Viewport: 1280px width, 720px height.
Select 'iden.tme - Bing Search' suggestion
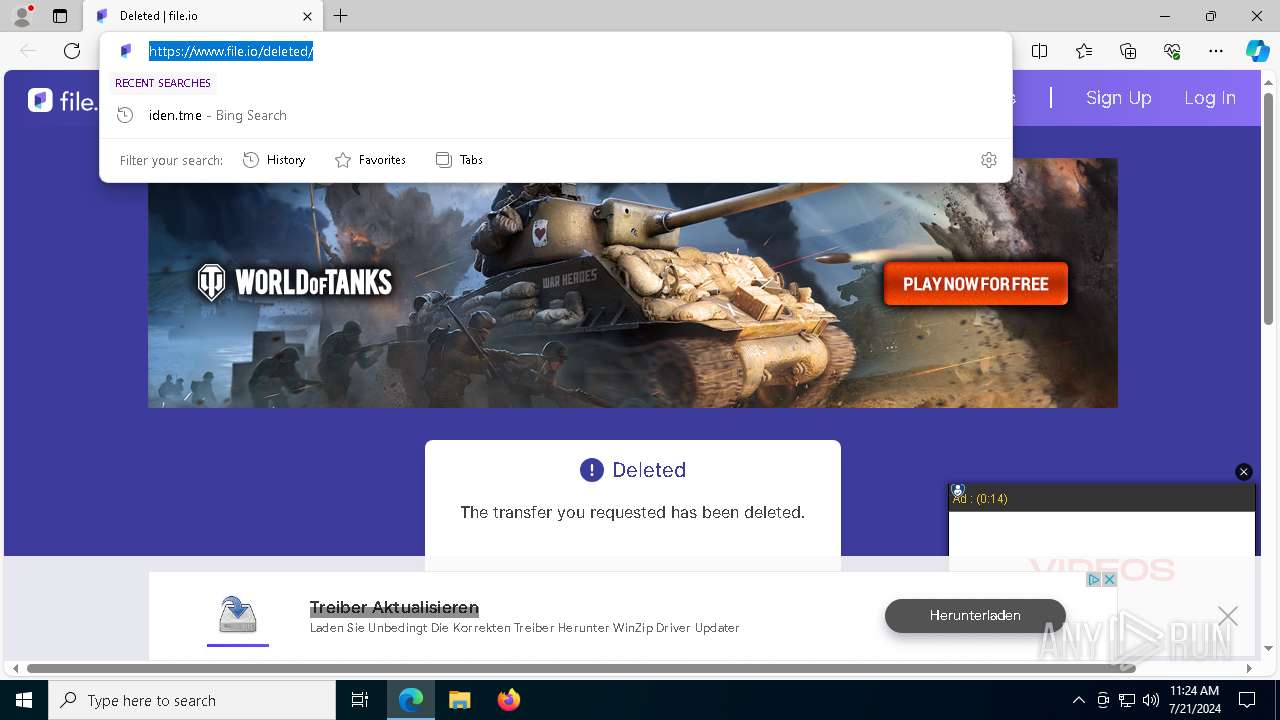coord(555,115)
